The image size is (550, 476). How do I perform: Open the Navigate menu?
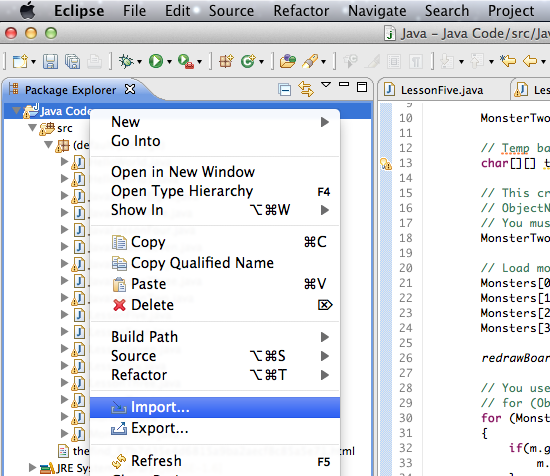tap(377, 11)
